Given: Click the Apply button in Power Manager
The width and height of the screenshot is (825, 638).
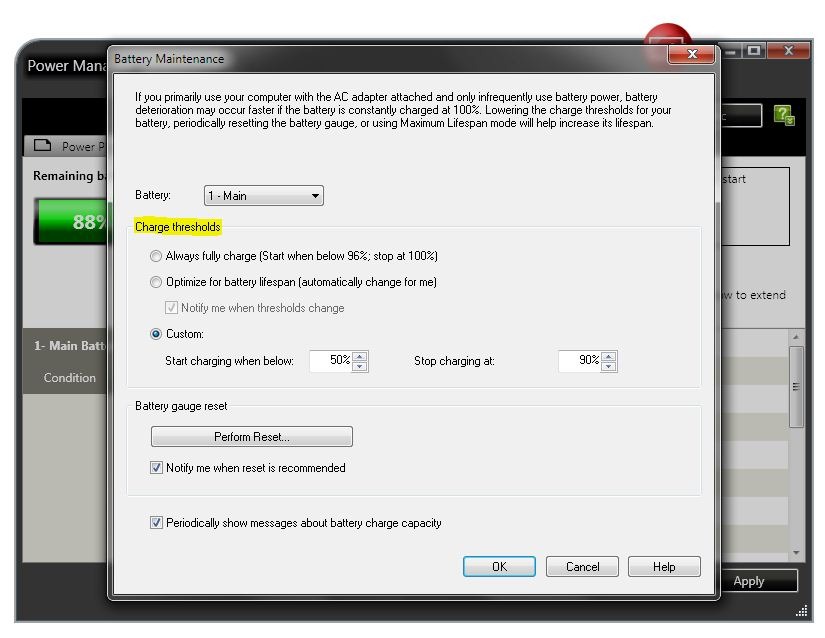Looking at the screenshot, I should tap(748, 581).
